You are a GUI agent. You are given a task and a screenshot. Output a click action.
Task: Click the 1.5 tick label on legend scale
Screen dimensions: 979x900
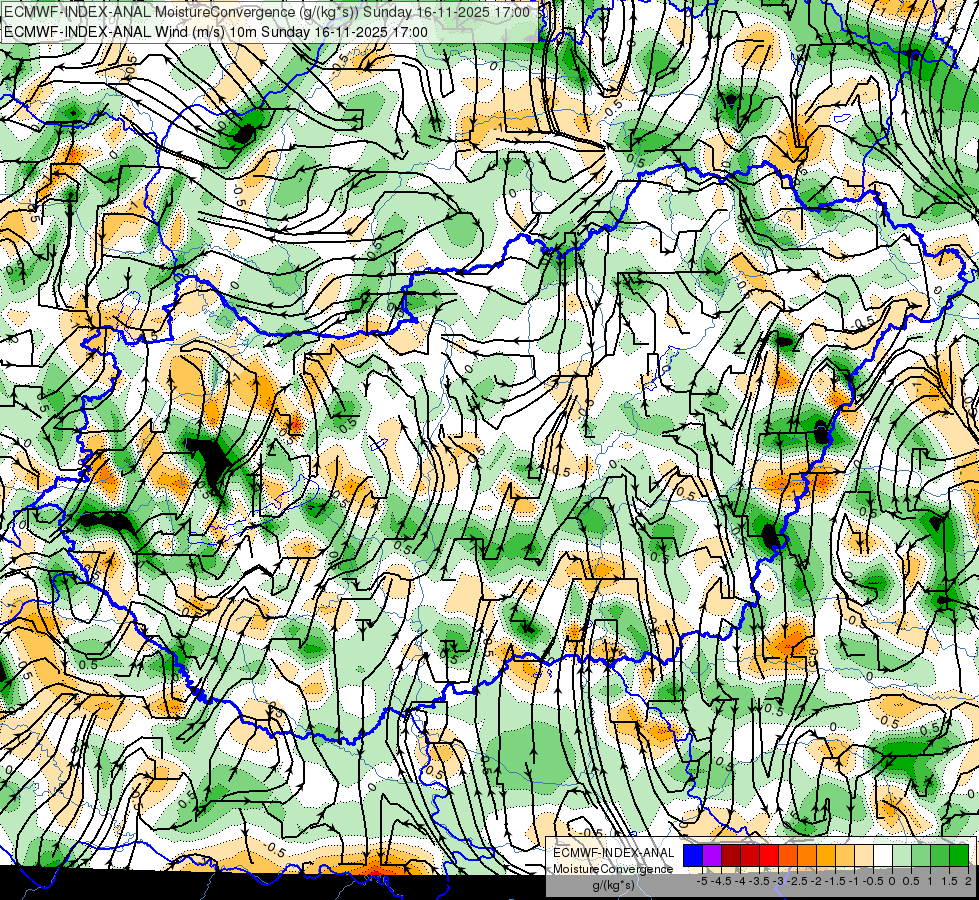pyautogui.click(x=949, y=881)
